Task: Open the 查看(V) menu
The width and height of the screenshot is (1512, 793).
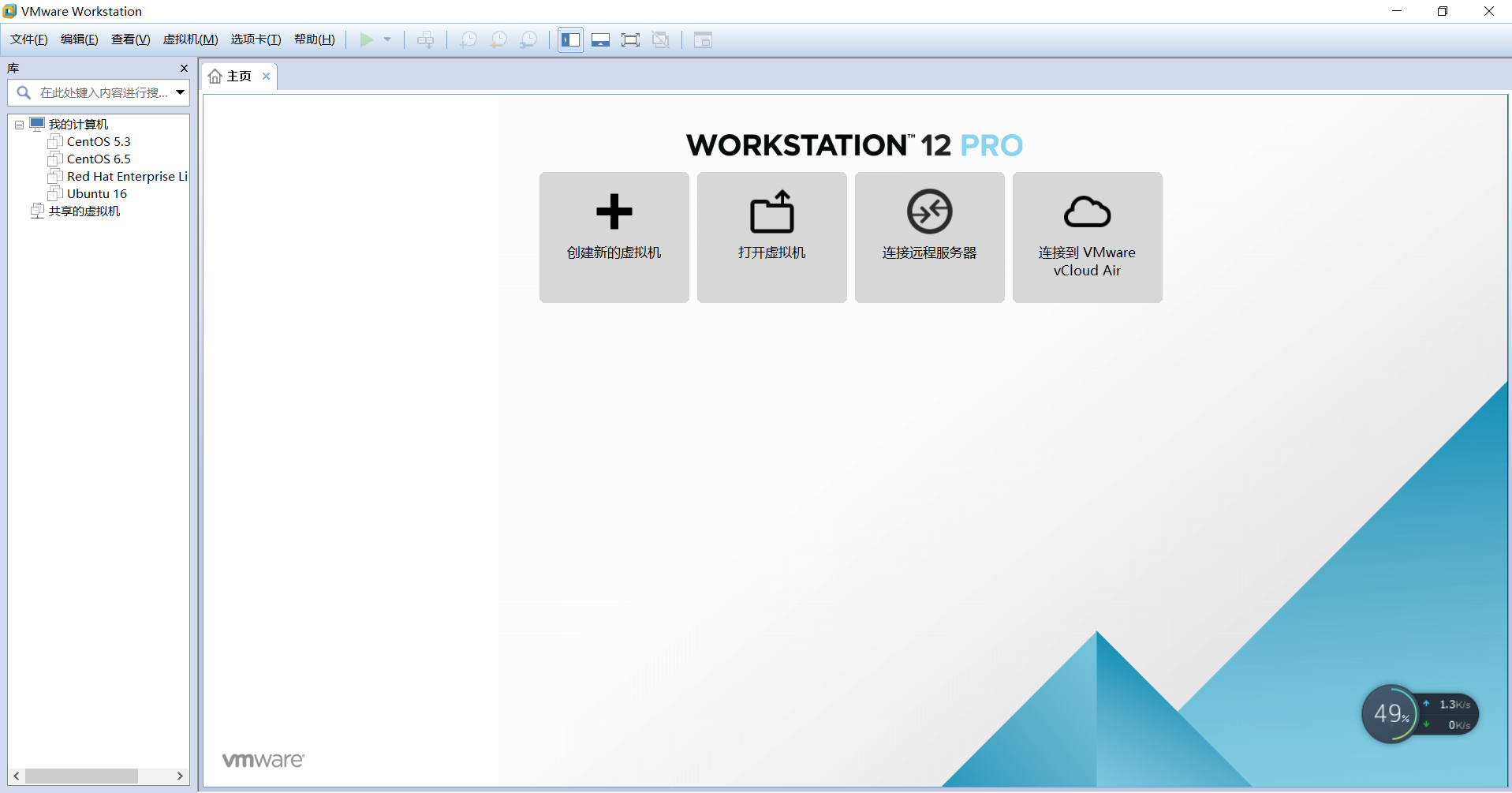Action: [130, 39]
